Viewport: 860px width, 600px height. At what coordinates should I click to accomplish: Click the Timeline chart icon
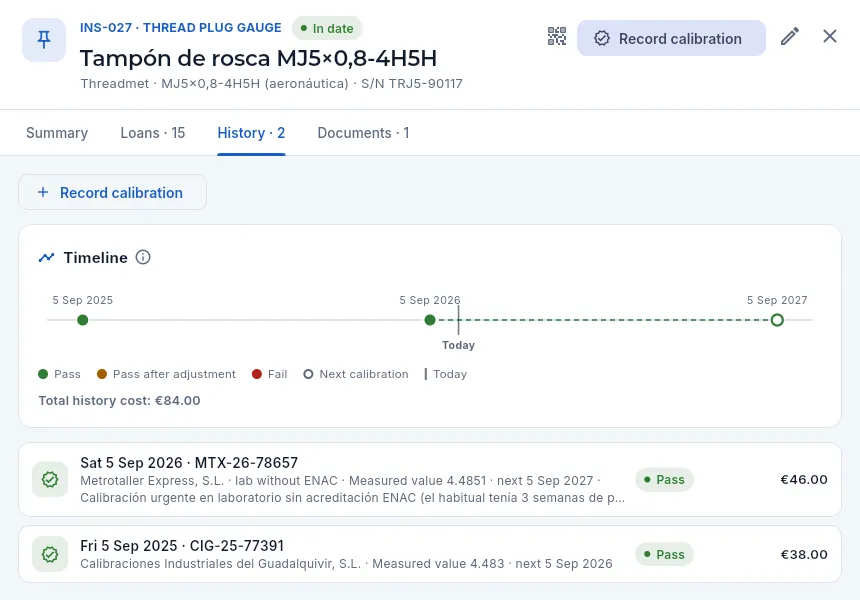point(47,257)
